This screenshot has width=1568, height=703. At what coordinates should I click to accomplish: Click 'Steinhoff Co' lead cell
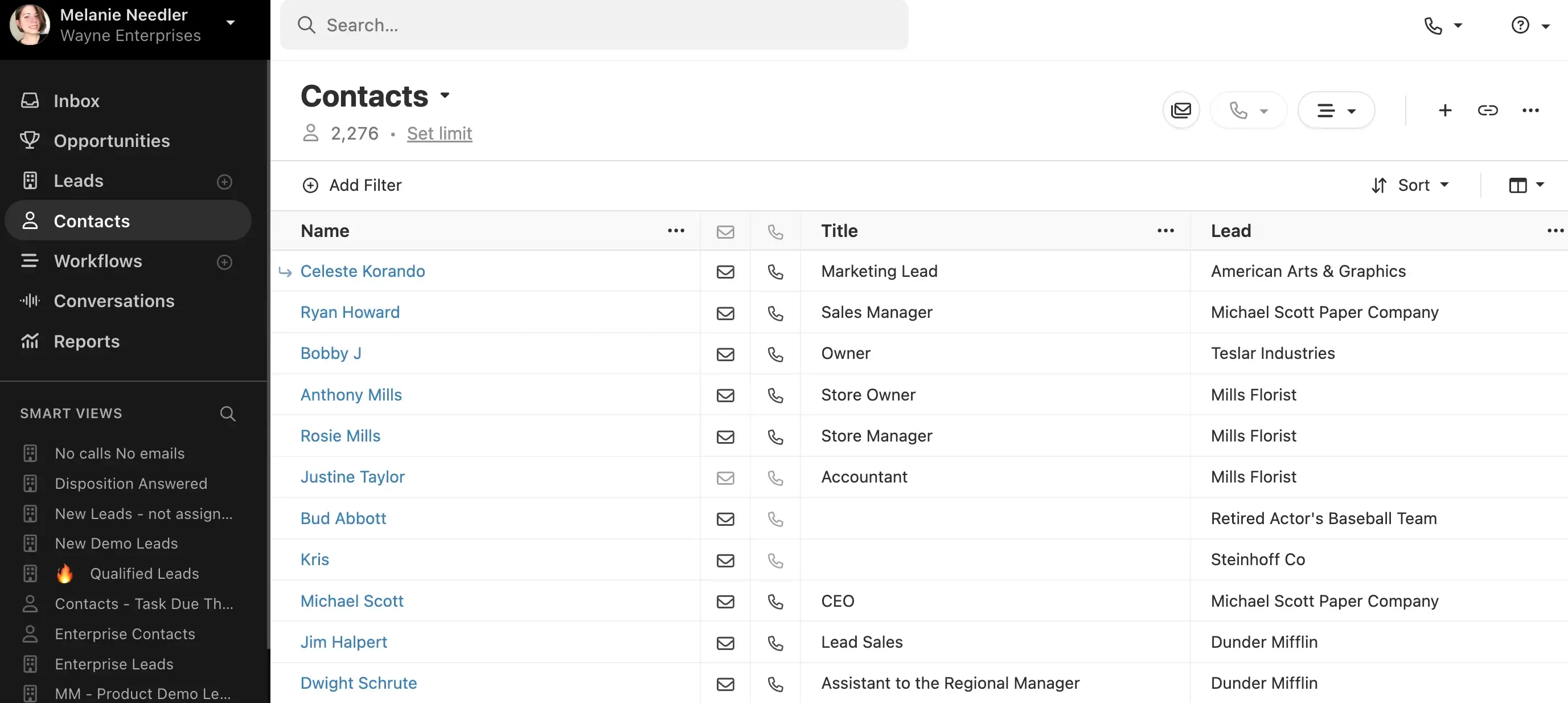pyautogui.click(x=1258, y=560)
